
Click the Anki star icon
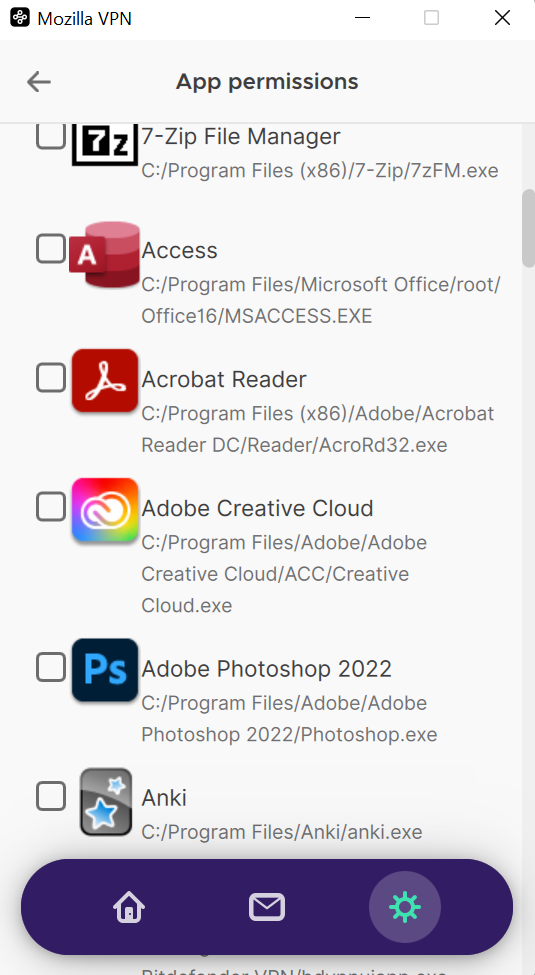click(x=106, y=802)
